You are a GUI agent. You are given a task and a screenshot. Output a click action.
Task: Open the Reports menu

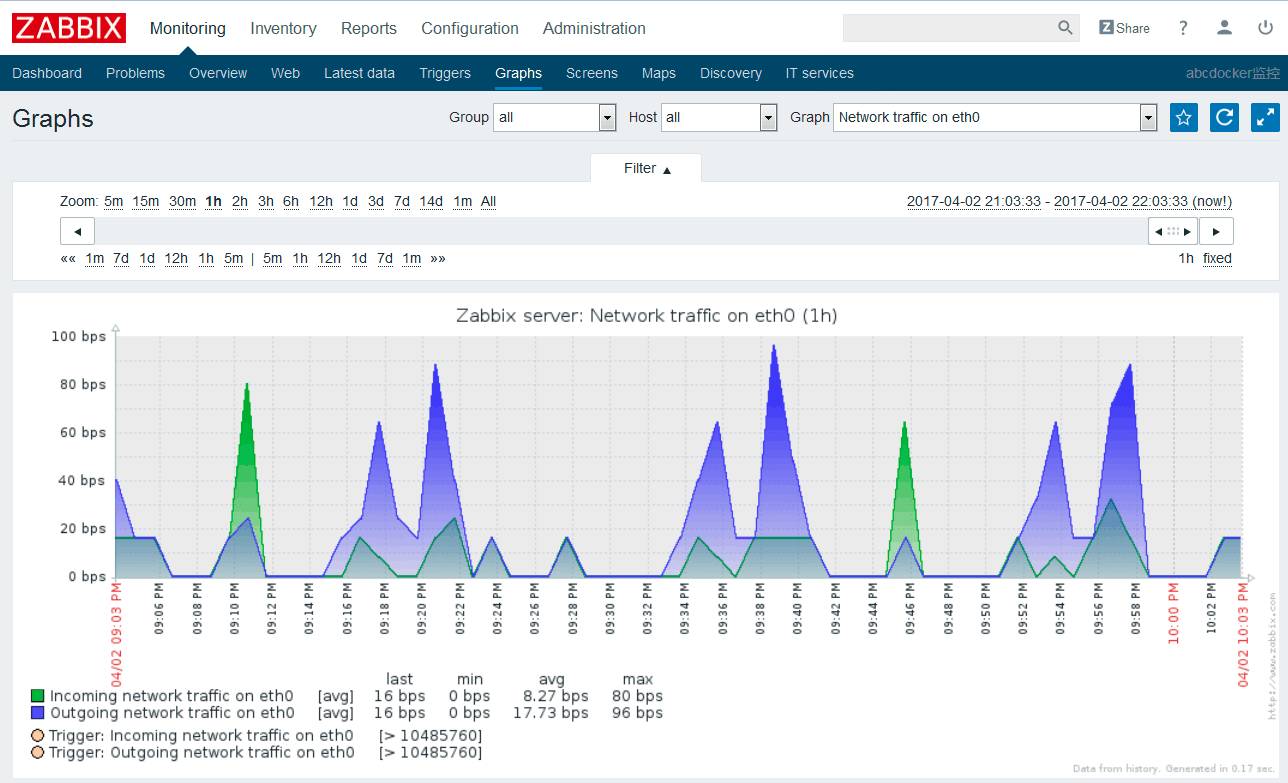[x=369, y=28]
